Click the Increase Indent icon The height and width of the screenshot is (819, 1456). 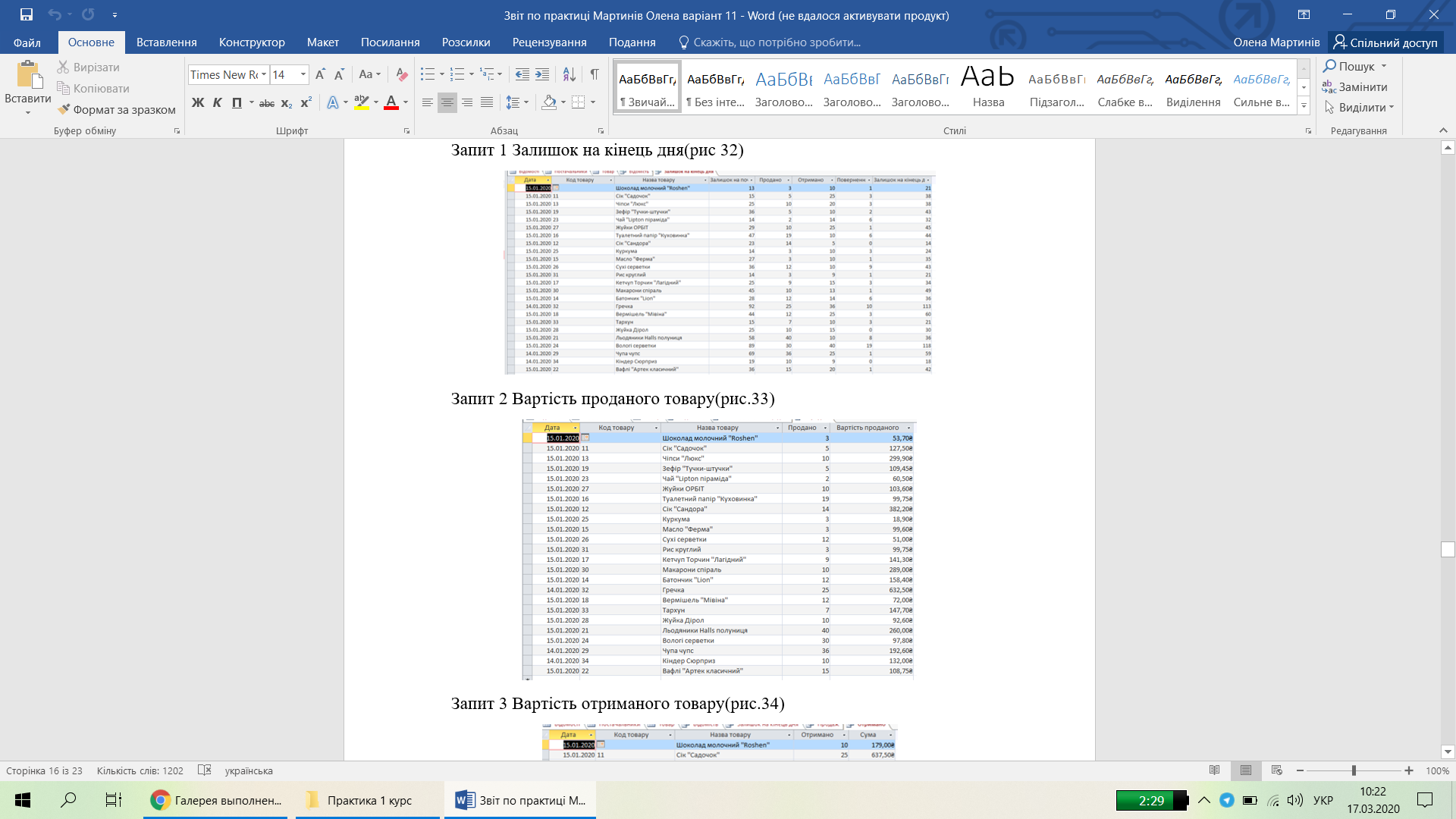coord(542,74)
